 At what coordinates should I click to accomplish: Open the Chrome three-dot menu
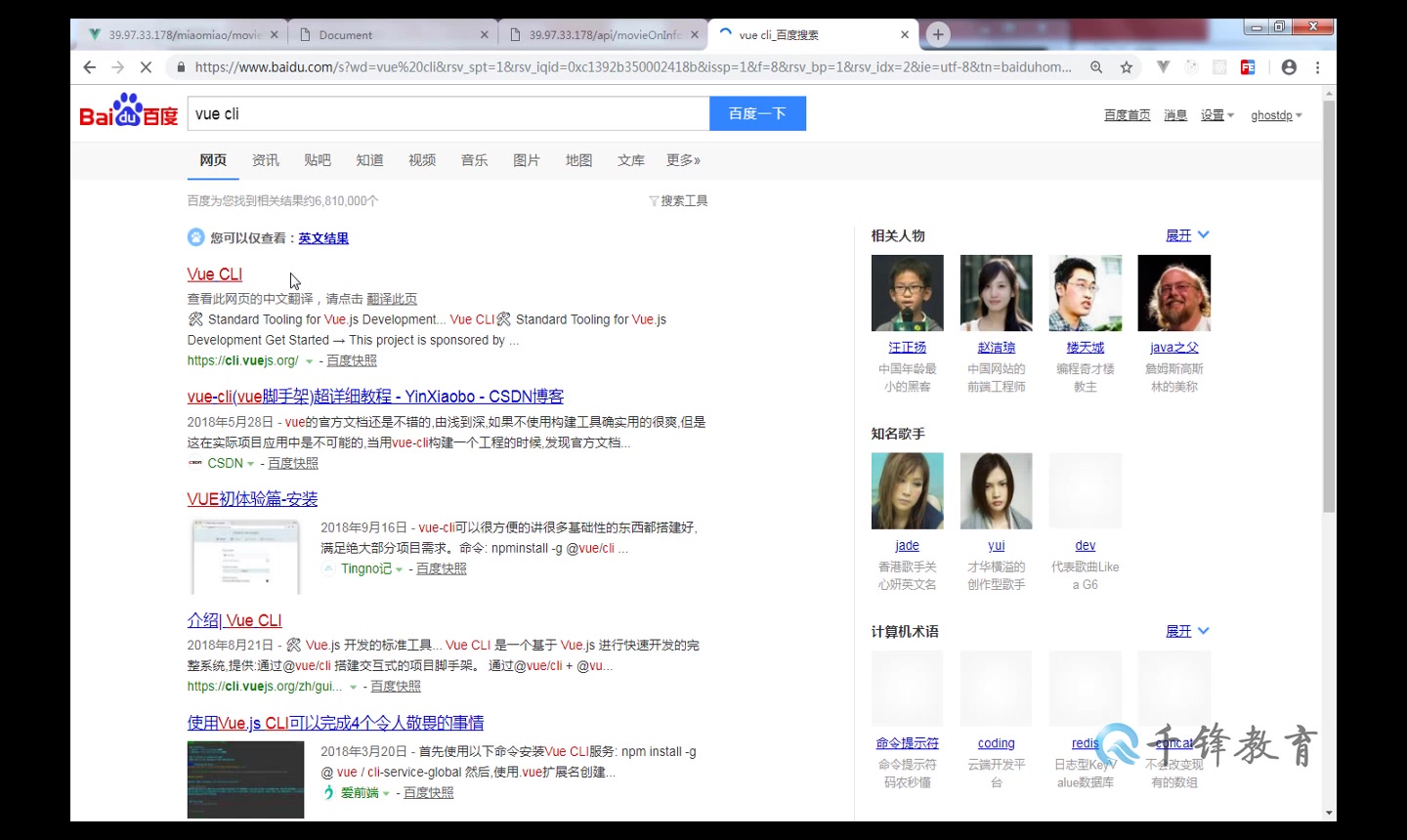[1317, 67]
